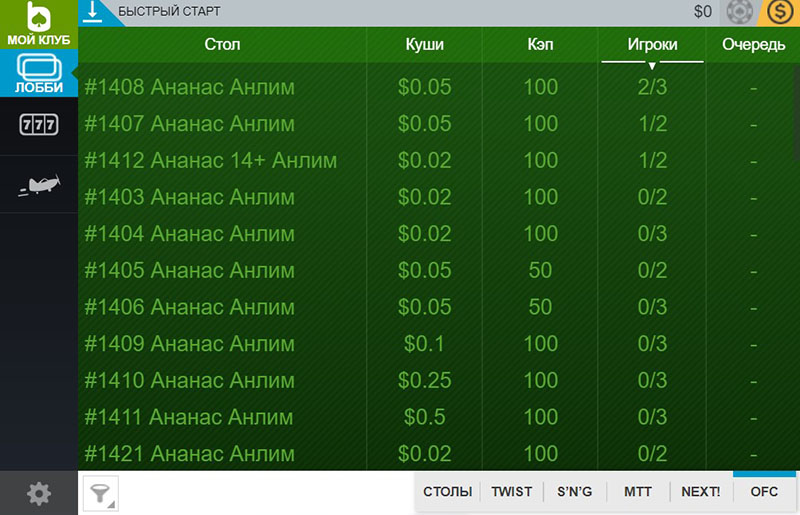The height and width of the screenshot is (515, 800).
Task: Click the download arrow icon near Быстрый старт
Action: pyautogui.click(x=93, y=11)
